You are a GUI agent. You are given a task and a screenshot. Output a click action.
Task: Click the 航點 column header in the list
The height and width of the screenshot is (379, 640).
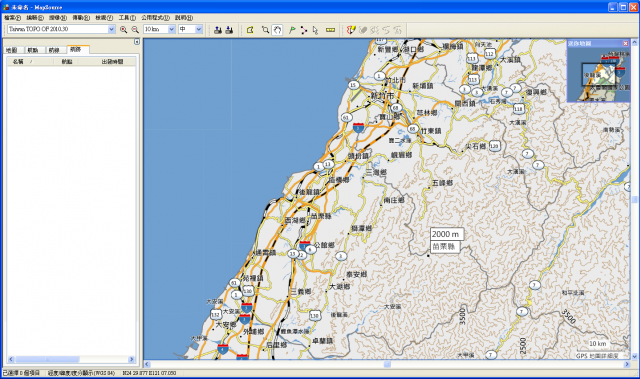click(67, 62)
